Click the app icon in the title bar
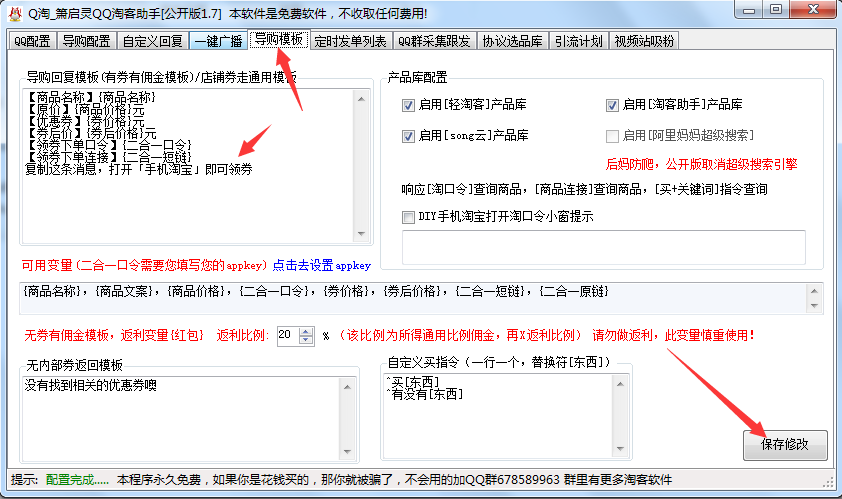 [x=15, y=14]
